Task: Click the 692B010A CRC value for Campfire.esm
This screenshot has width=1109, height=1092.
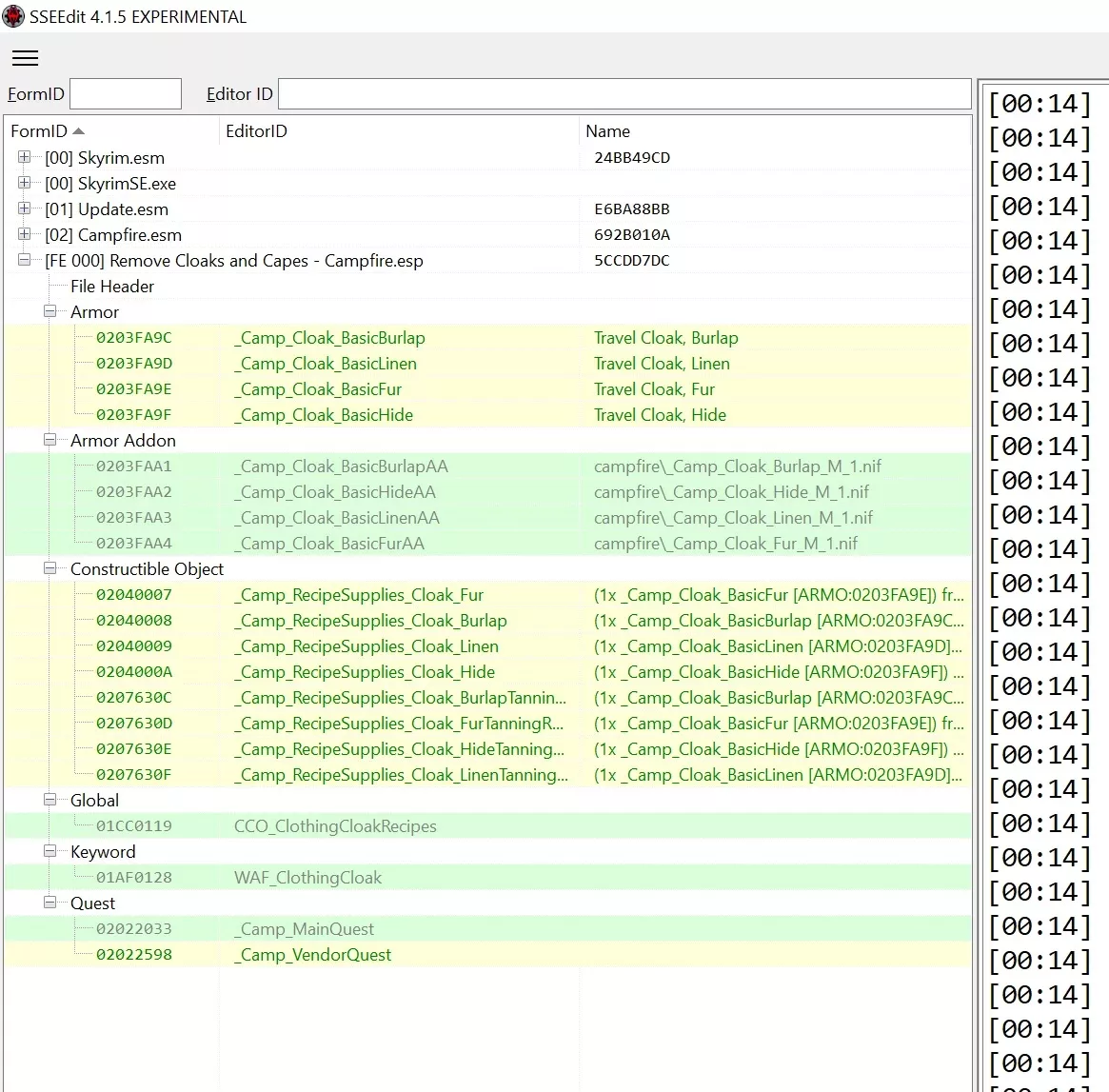Action: point(632,235)
